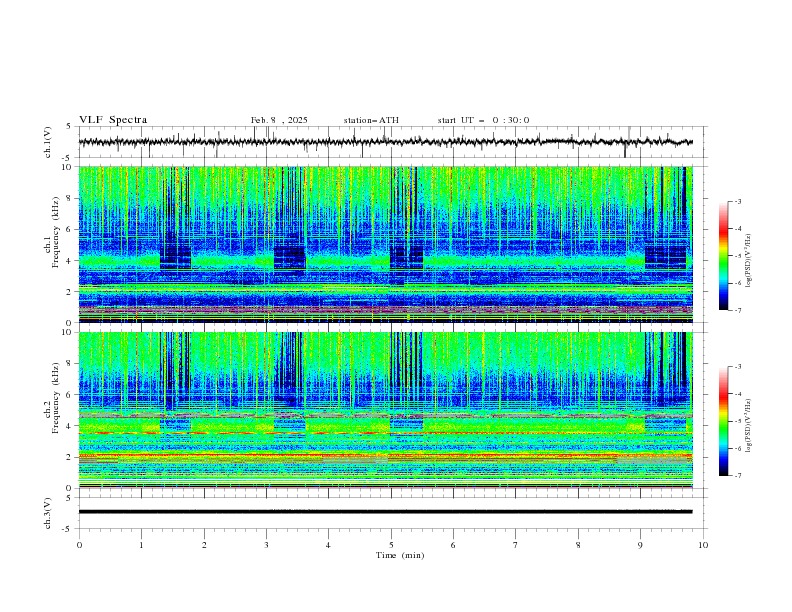Click the ch.1 spectrogram color bar
The width and height of the screenshot is (792, 612).
(x=724, y=256)
